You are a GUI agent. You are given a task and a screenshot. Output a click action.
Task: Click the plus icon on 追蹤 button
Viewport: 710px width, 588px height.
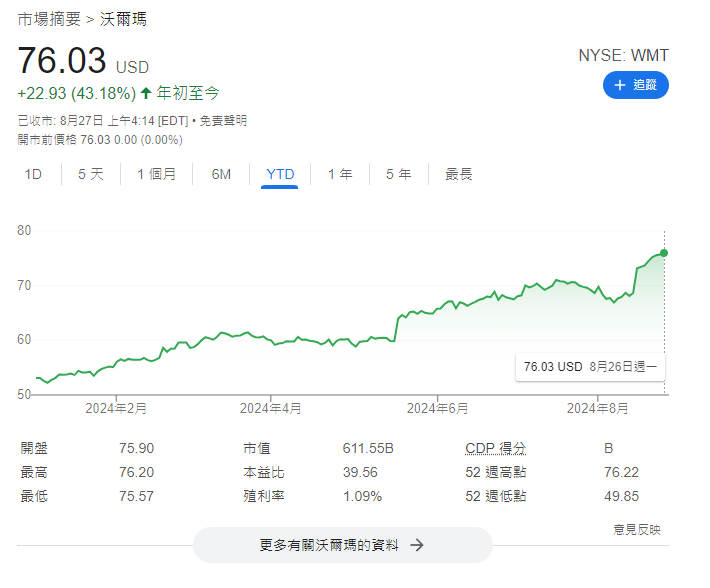pyautogui.click(x=620, y=86)
